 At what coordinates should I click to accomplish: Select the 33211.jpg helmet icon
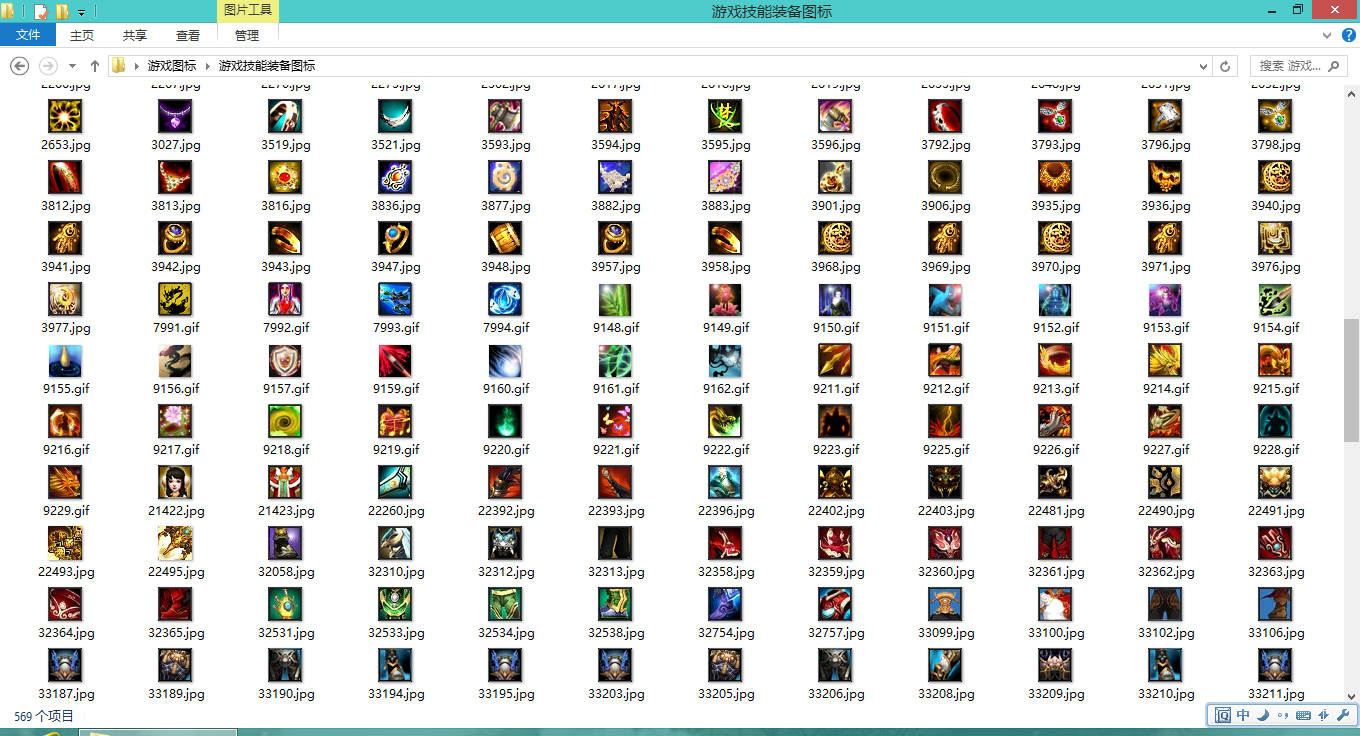[x=1275, y=666]
